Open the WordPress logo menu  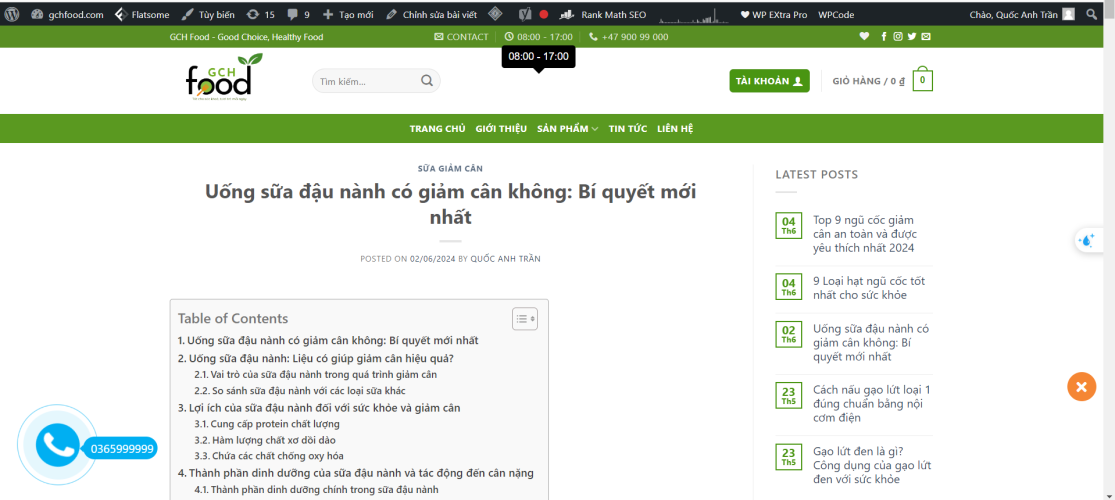[x=12, y=14]
